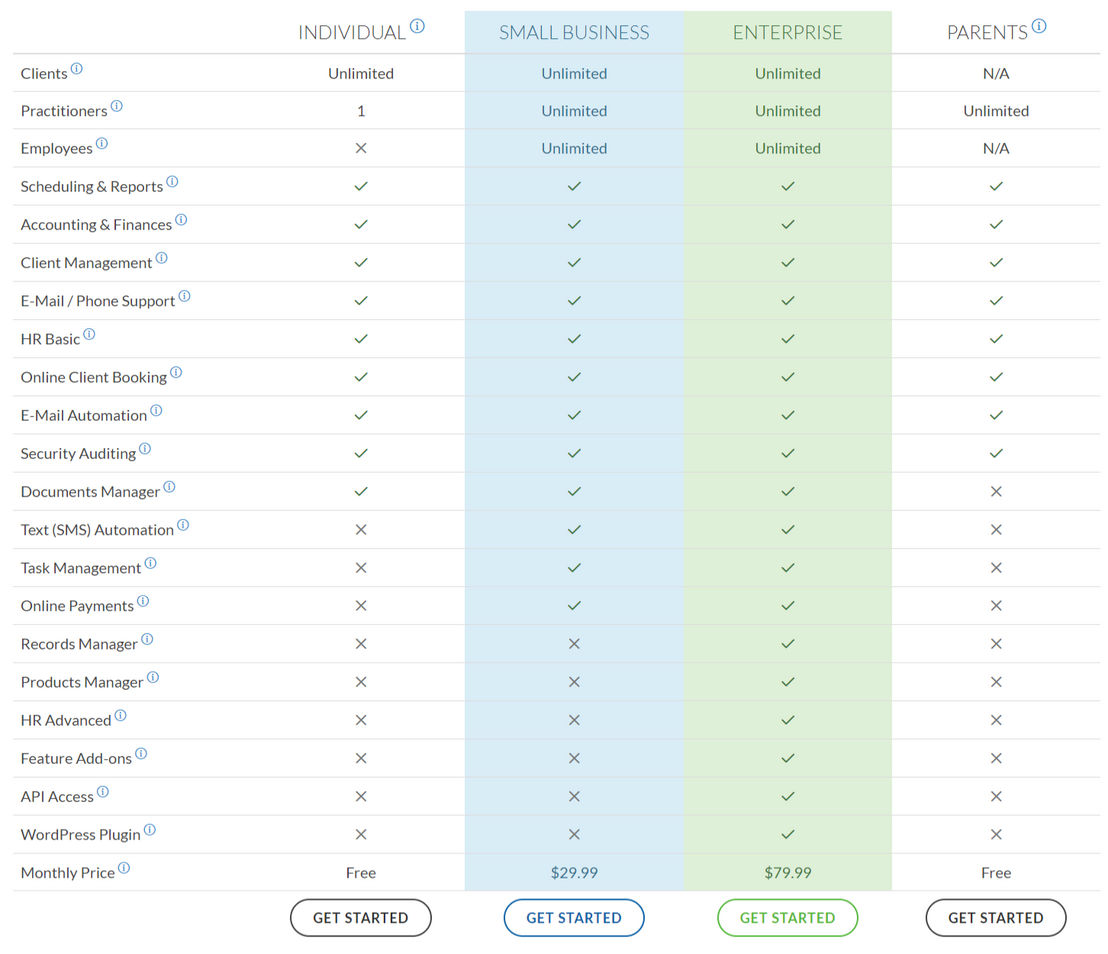Click the API Access row label

click(57, 796)
